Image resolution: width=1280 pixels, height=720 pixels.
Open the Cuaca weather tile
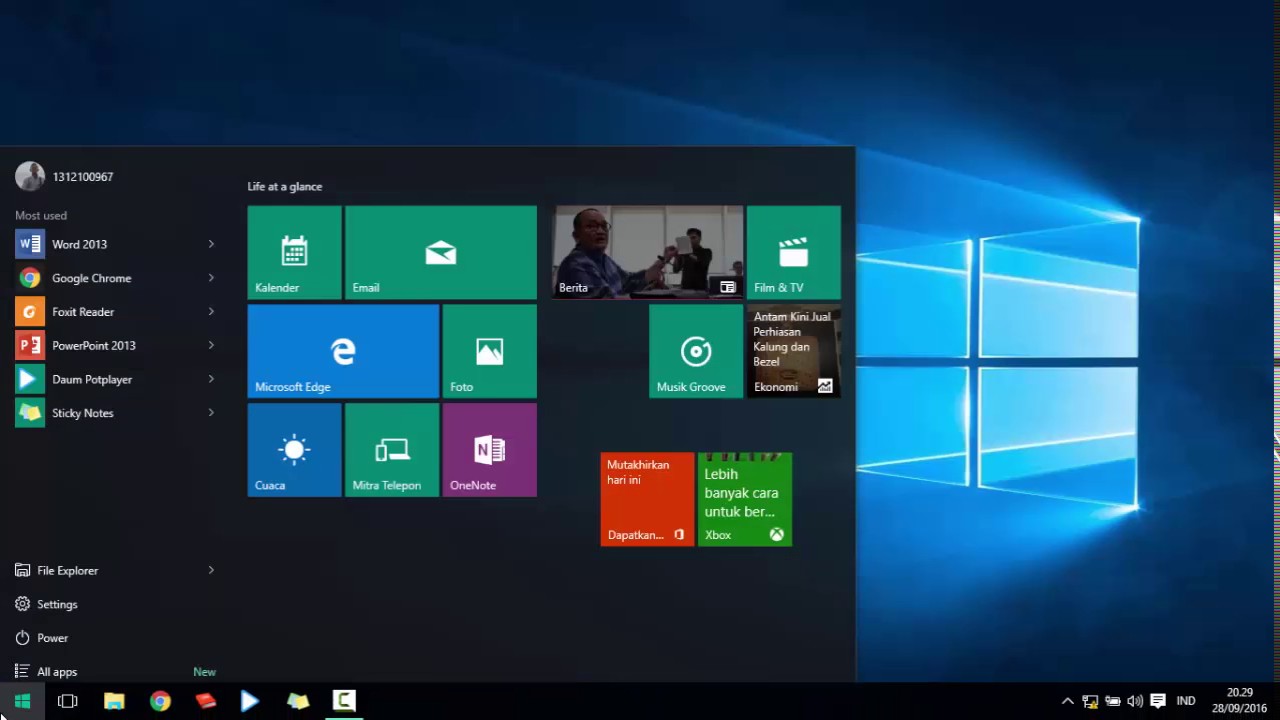click(x=294, y=450)
